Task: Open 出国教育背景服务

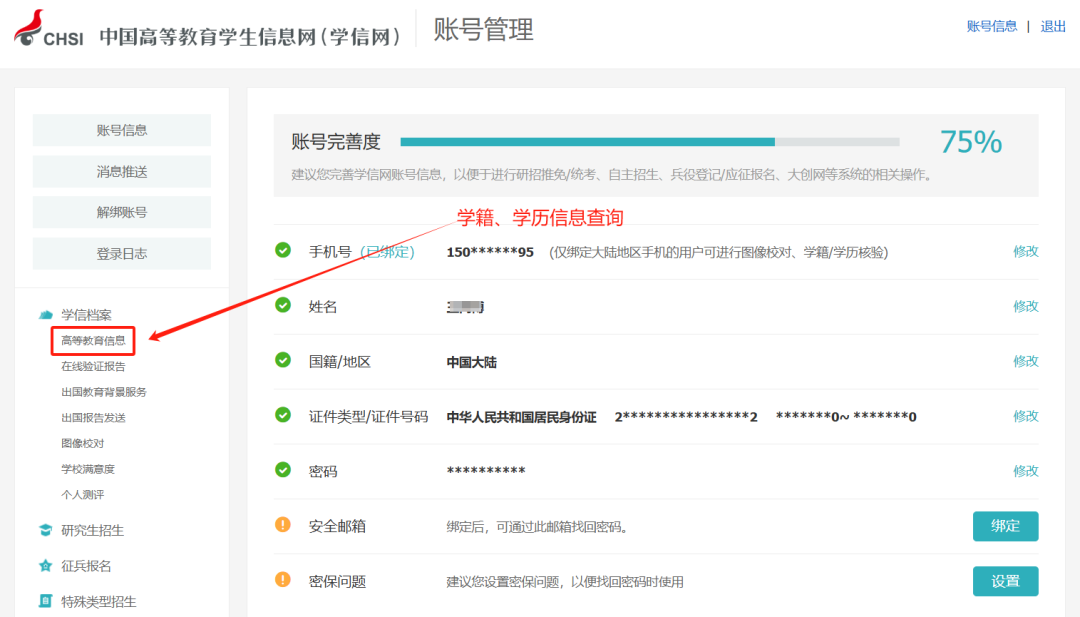Action: [104, 392]
